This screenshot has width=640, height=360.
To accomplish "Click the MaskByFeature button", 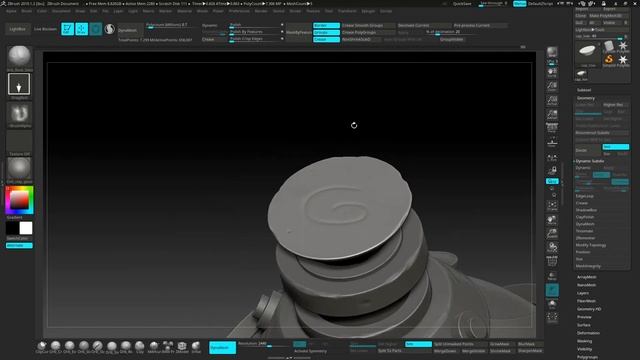I will click(x=299, y=32).
